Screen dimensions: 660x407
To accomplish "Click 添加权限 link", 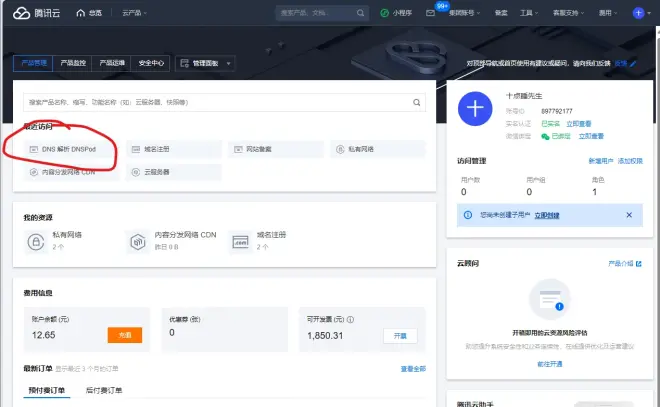I will [x=630, y=161].
